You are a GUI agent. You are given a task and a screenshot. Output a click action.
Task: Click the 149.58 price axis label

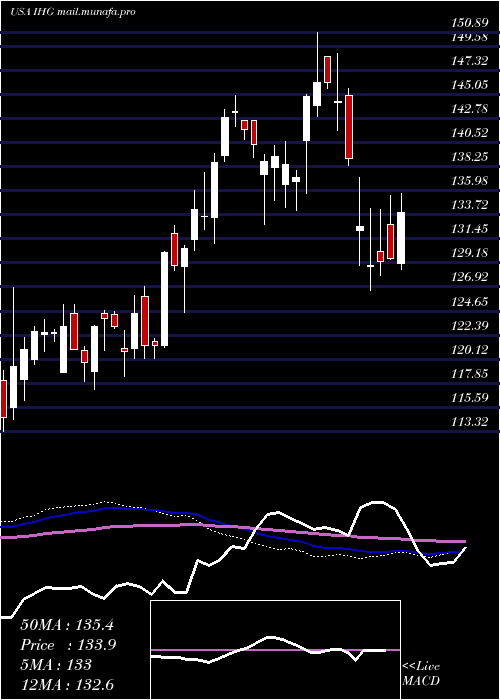[471, 37]
